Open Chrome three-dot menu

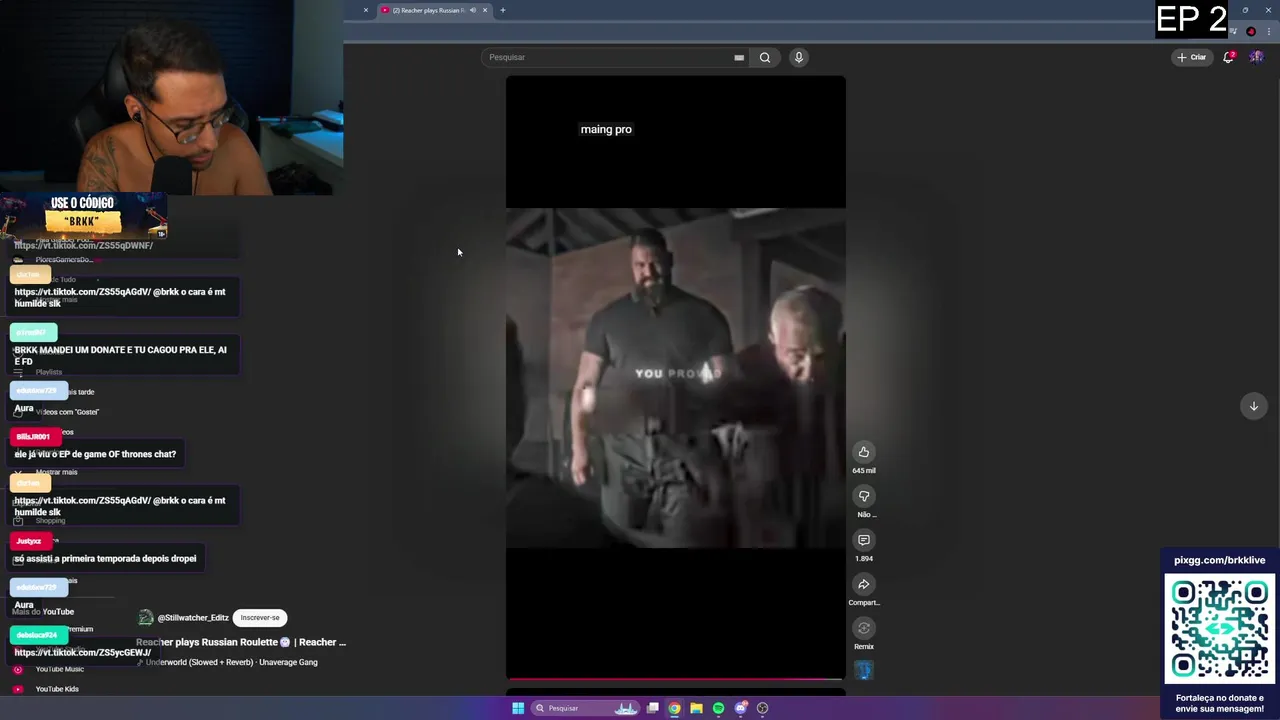coord(1269,31)
